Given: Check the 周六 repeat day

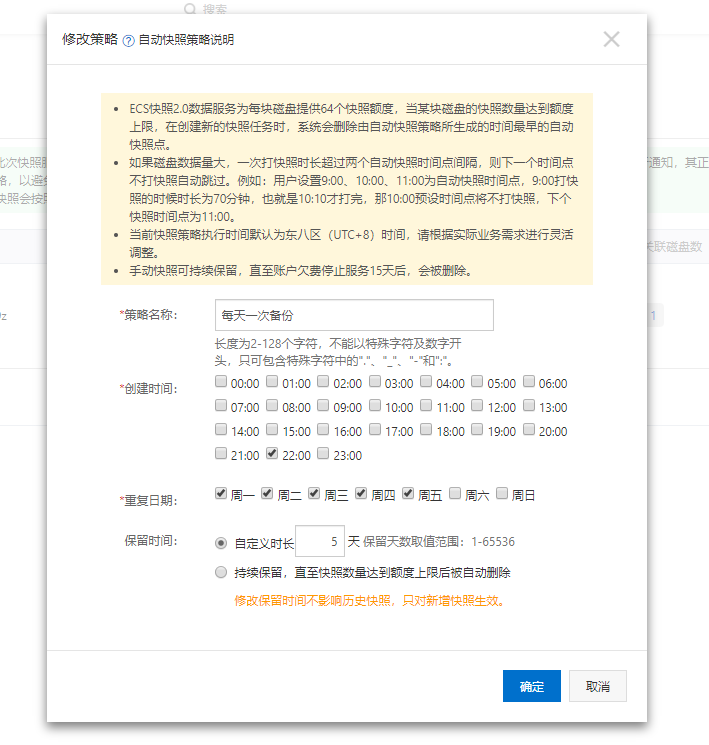Looking at the screenshot, I should tap(455, 493).
